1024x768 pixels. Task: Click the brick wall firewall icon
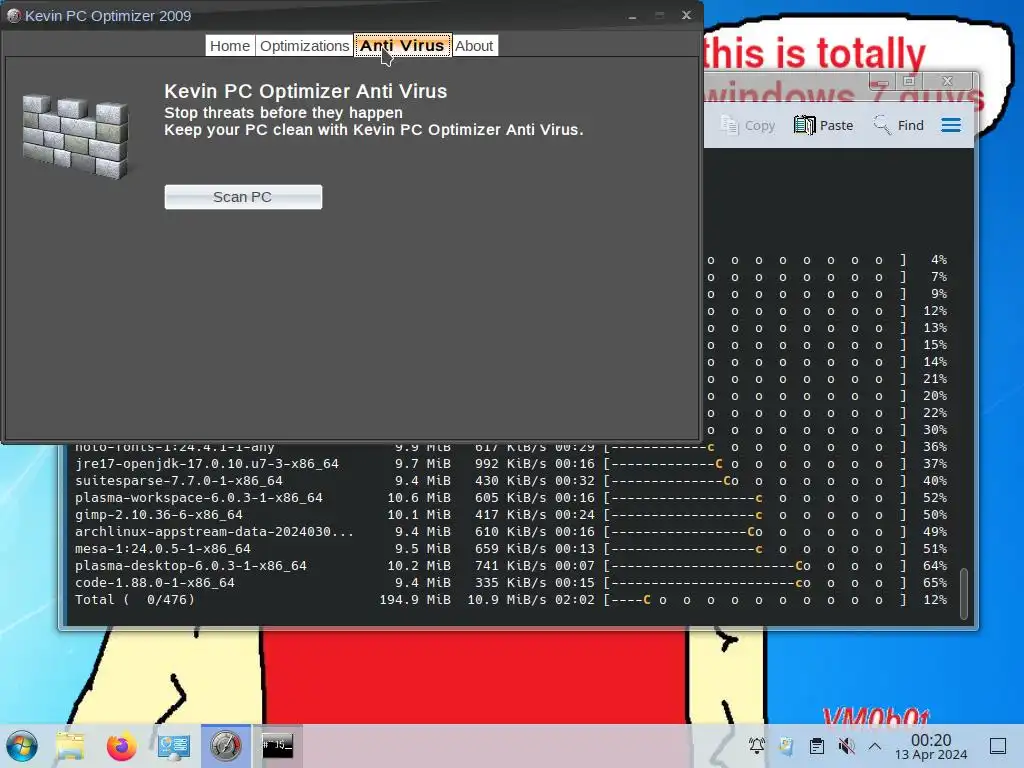coord(76,136)
